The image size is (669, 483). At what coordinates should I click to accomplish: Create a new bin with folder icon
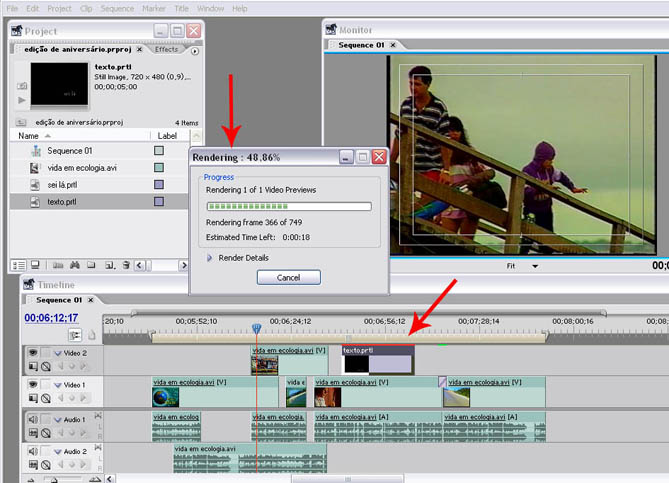tap(92, 265)
